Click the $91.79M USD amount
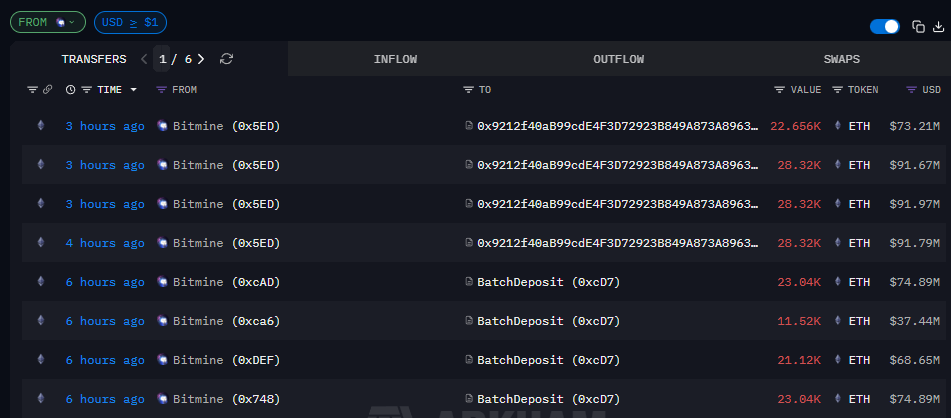 point(915,243)
